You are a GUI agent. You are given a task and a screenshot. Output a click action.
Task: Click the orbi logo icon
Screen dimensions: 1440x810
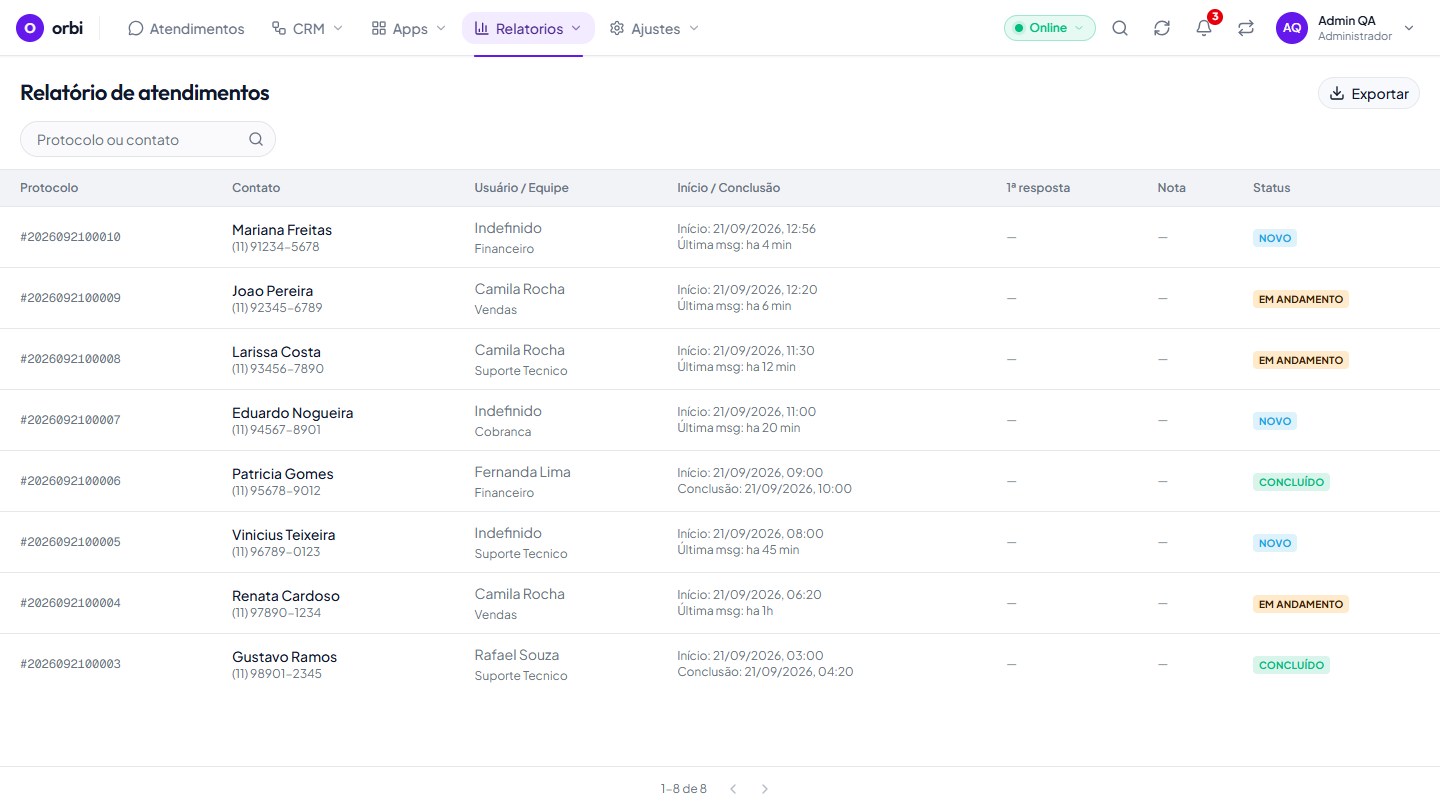click(30, 28)
